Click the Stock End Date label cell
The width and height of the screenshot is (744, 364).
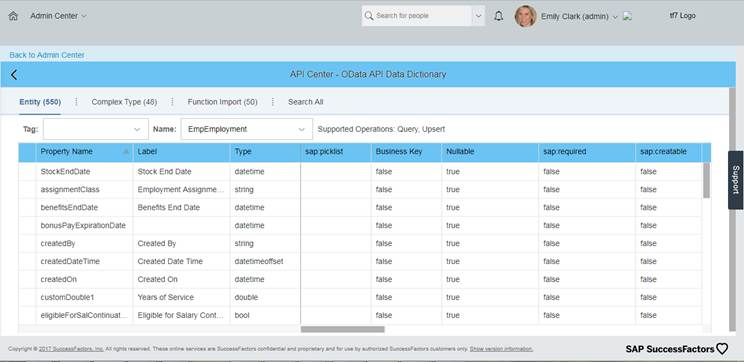(x=181, y=172)
